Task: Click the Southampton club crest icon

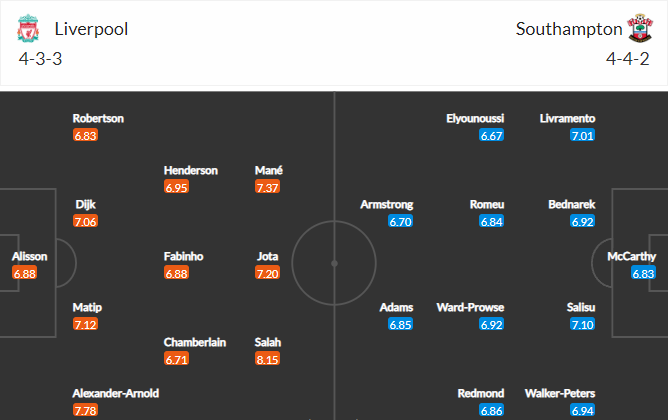Action: pos(640,28)
